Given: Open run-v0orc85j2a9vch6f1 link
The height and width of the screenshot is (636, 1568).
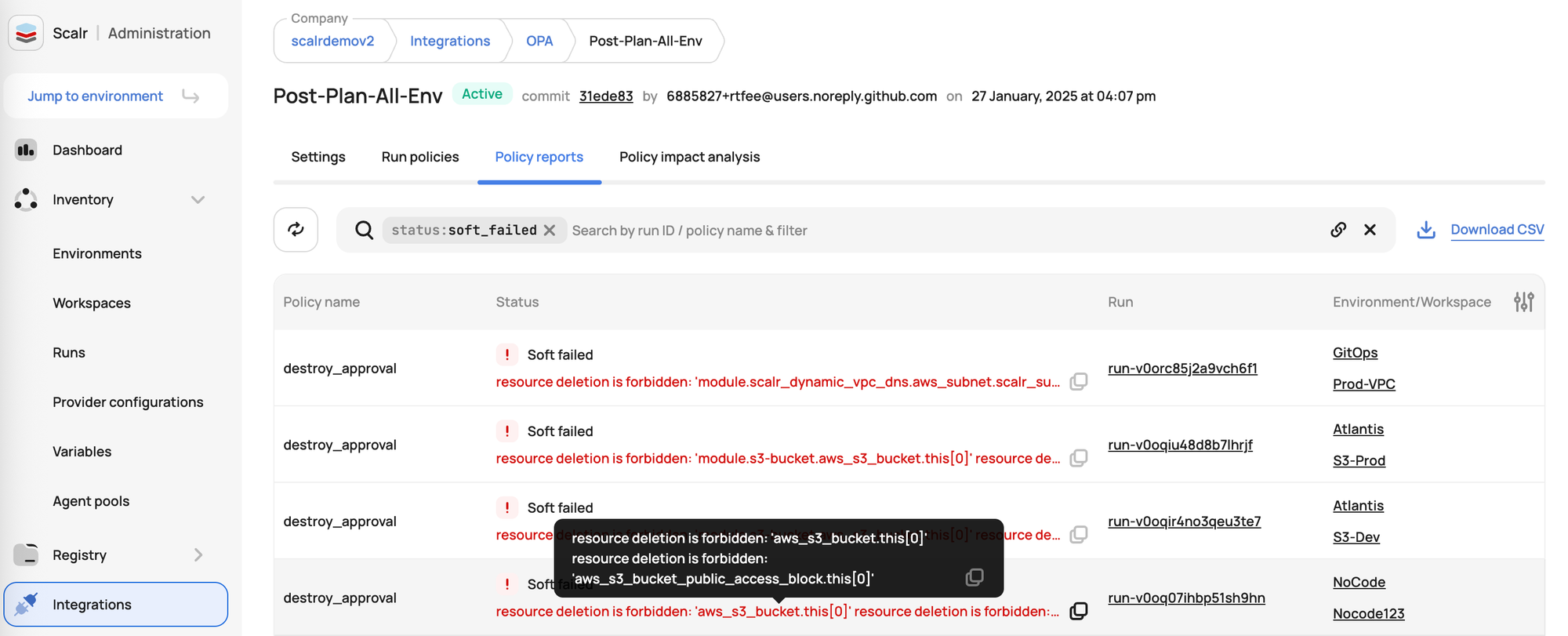Looking at the screenshot, I should click(1182, 368).
